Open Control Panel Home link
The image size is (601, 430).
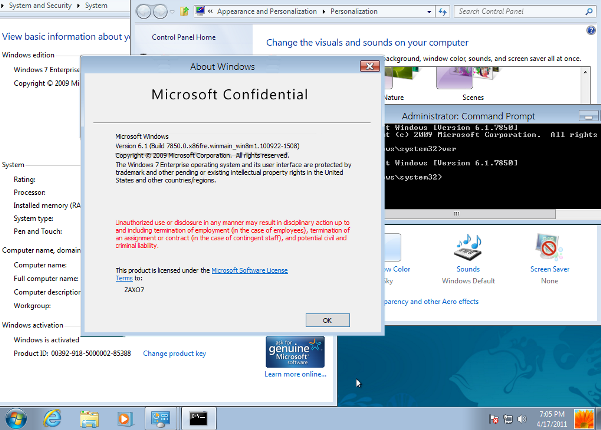pyautogui.click(x=184, y=37)
